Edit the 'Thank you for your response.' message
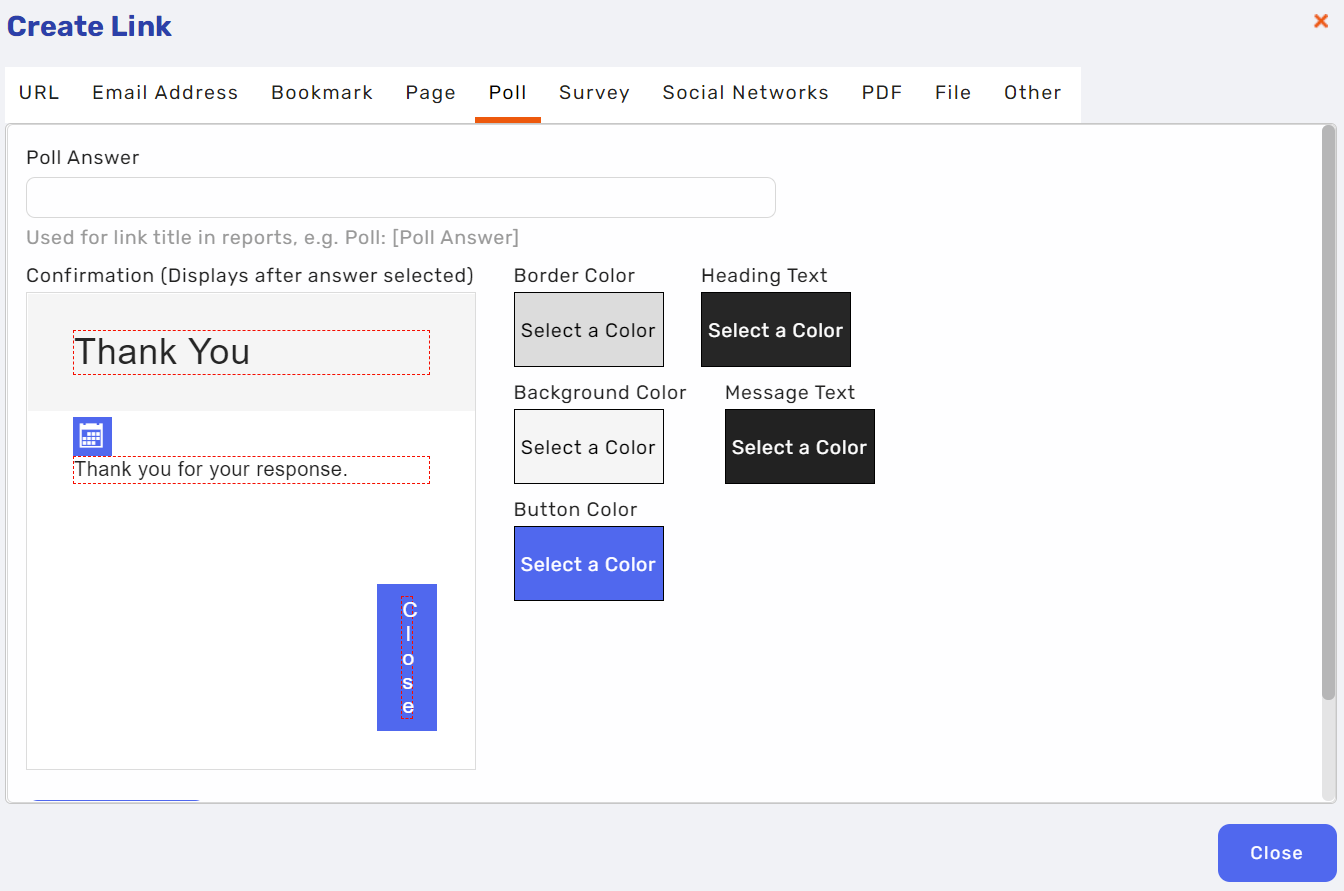The height and width of the screenshot is (891, 1344). click(x=251, y=470)
